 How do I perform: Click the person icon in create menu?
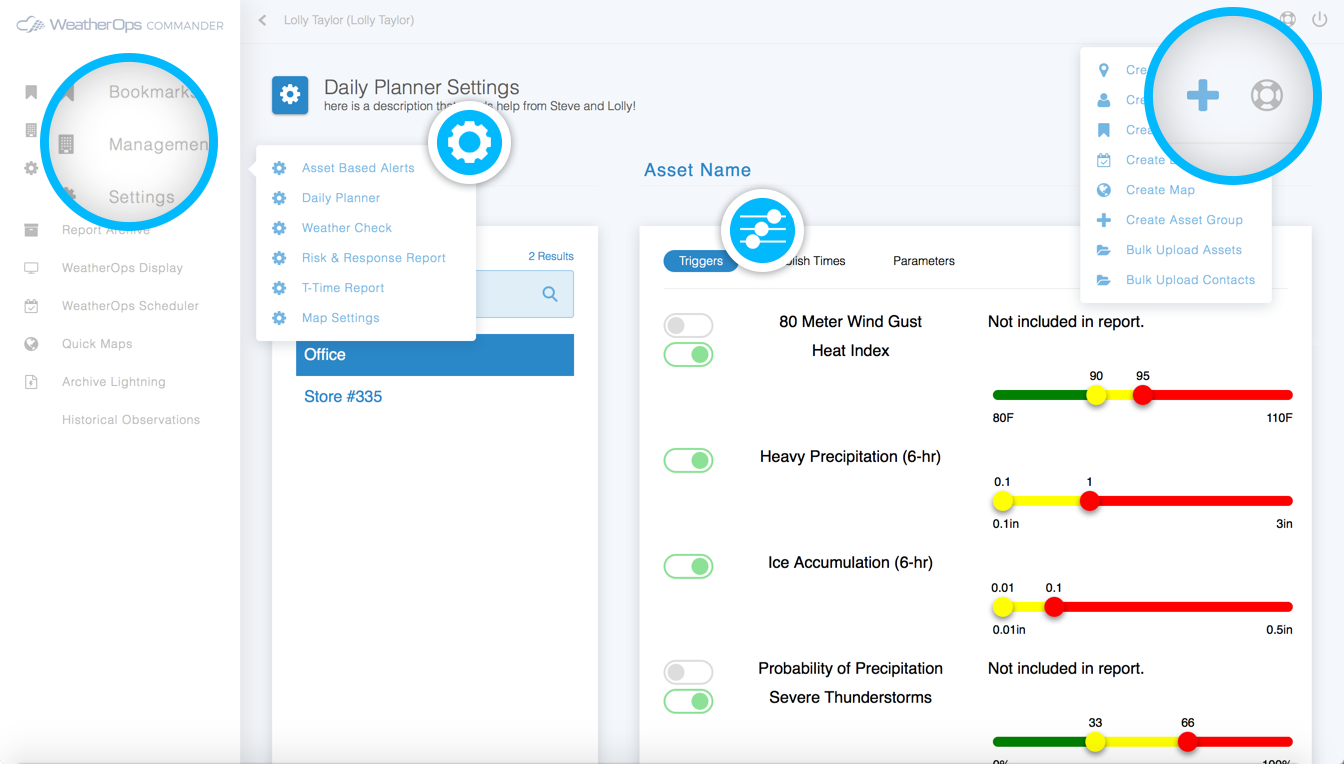point(1104,100)
